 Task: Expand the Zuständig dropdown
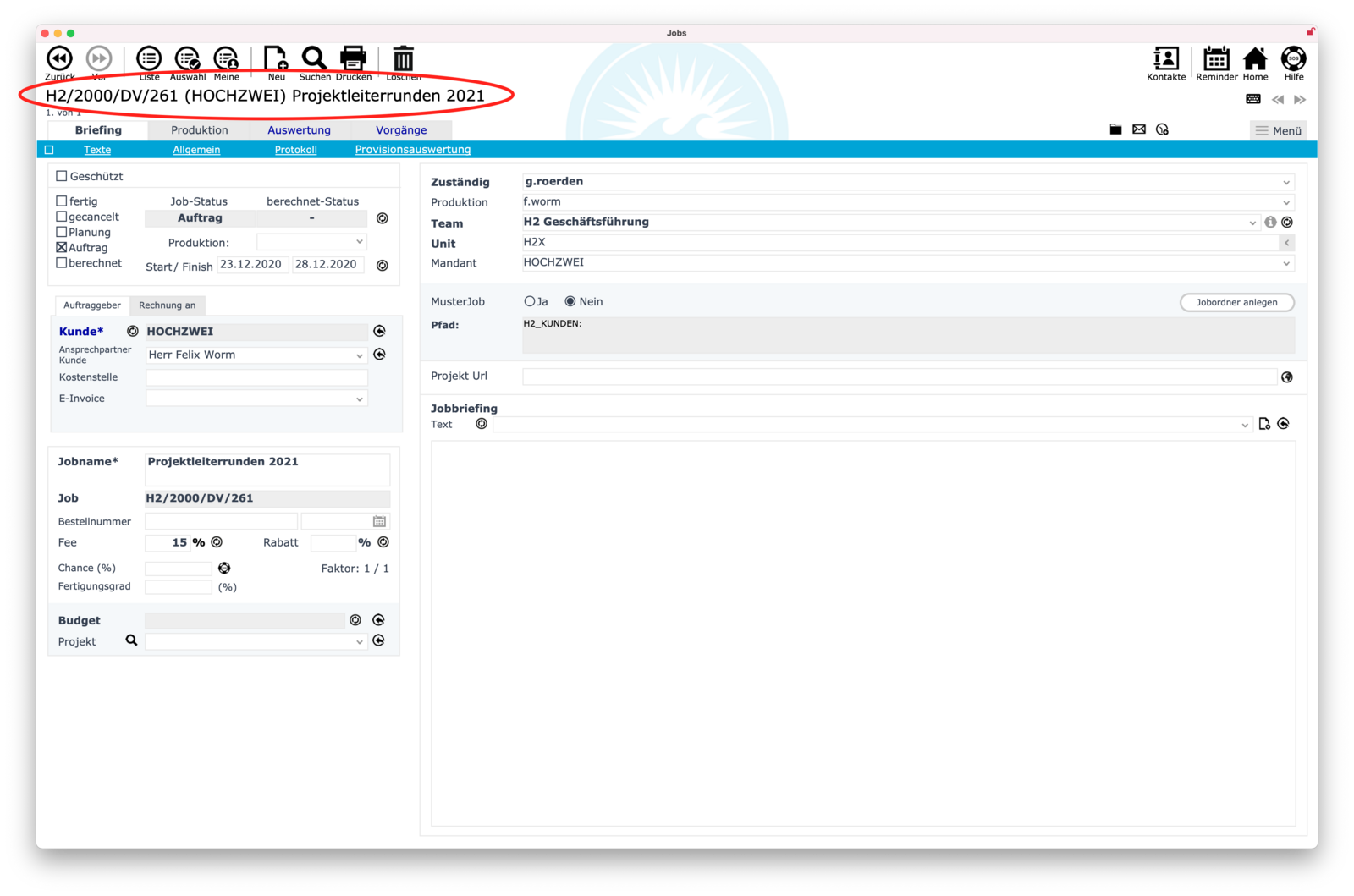[x=1285, y=182]
